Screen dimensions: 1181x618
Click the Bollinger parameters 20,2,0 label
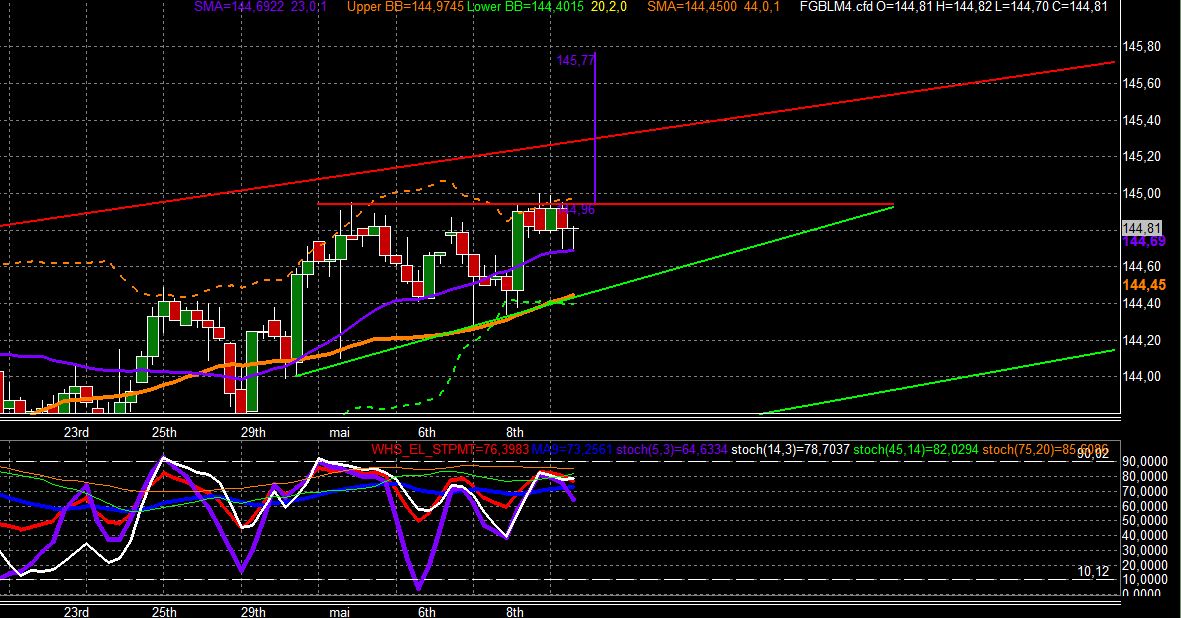(x=609, y=7)
